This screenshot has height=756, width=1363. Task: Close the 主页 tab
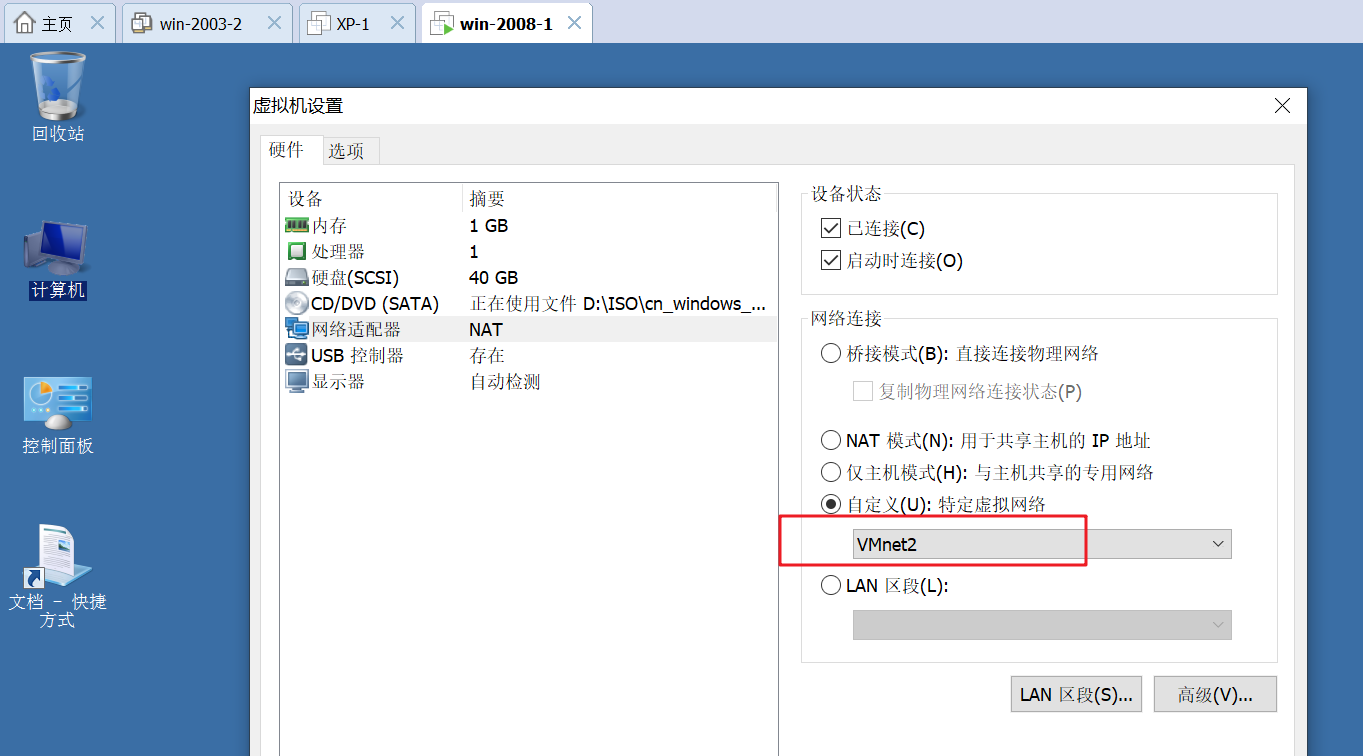tap(97, 23)
